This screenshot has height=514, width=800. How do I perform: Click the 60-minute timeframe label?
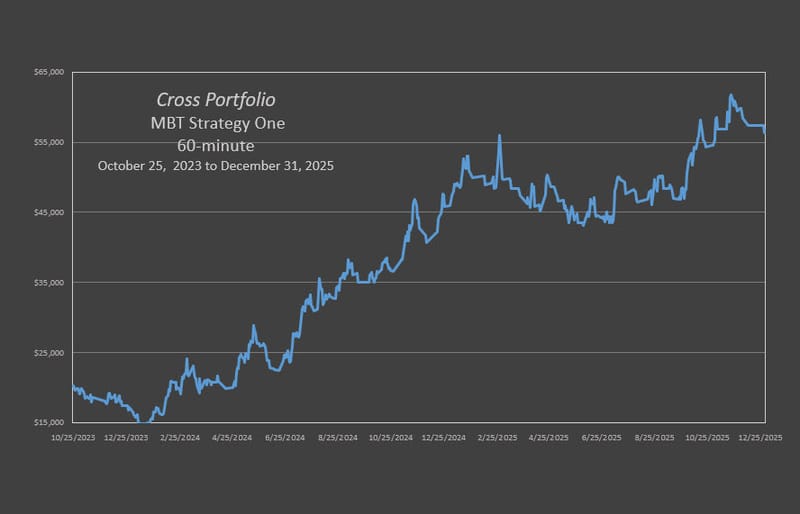[x=216, y=144]
